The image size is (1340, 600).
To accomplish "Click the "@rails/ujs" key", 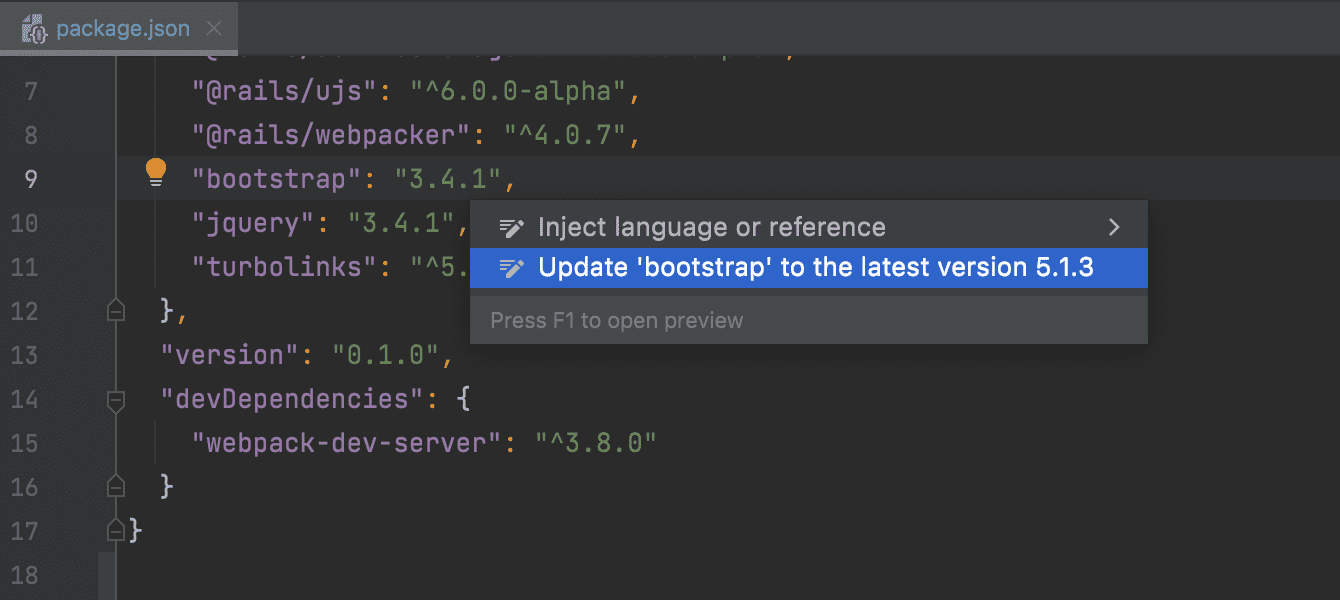I will click(284, 92).
